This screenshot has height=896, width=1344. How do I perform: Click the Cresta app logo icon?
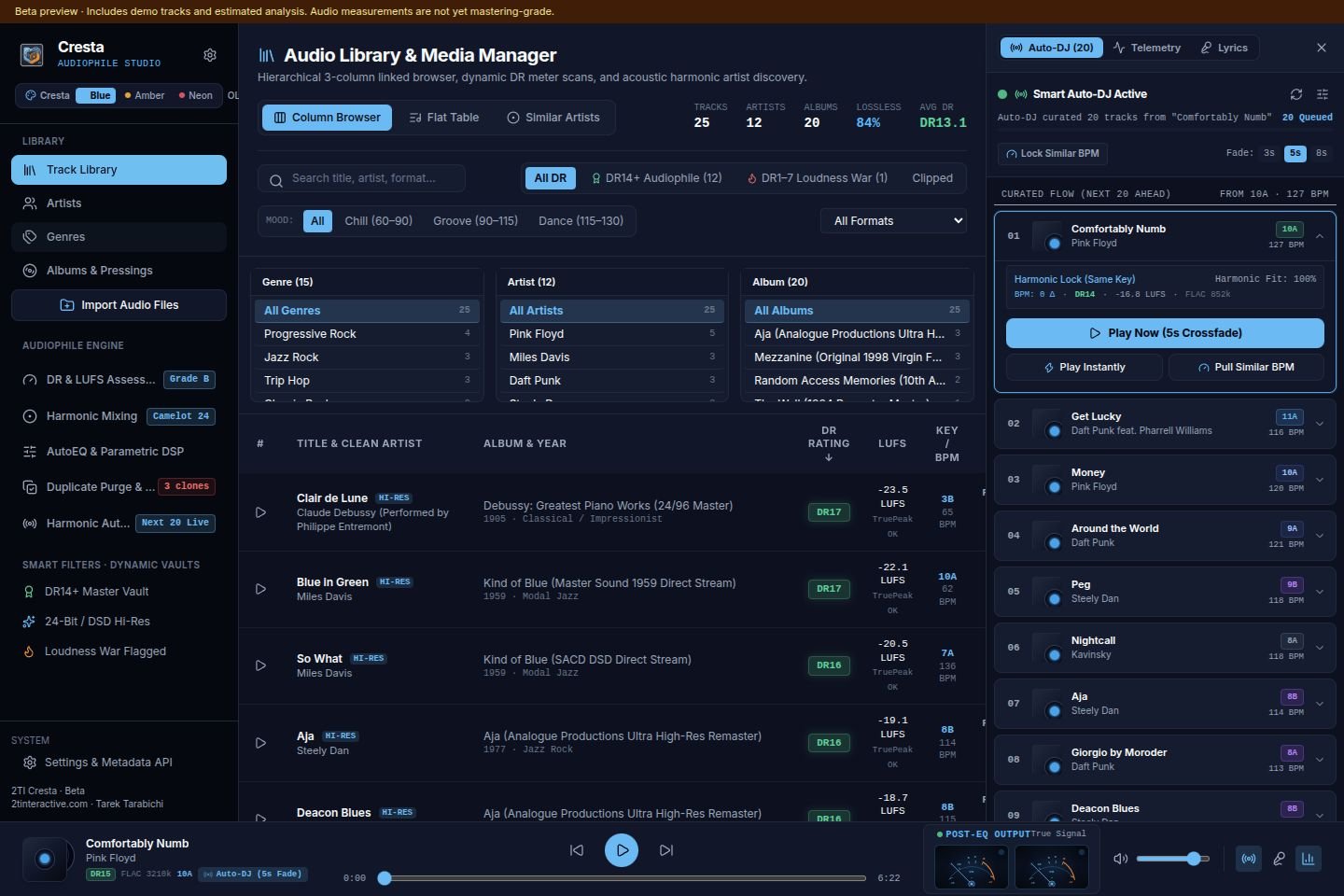tap(32, 55)
